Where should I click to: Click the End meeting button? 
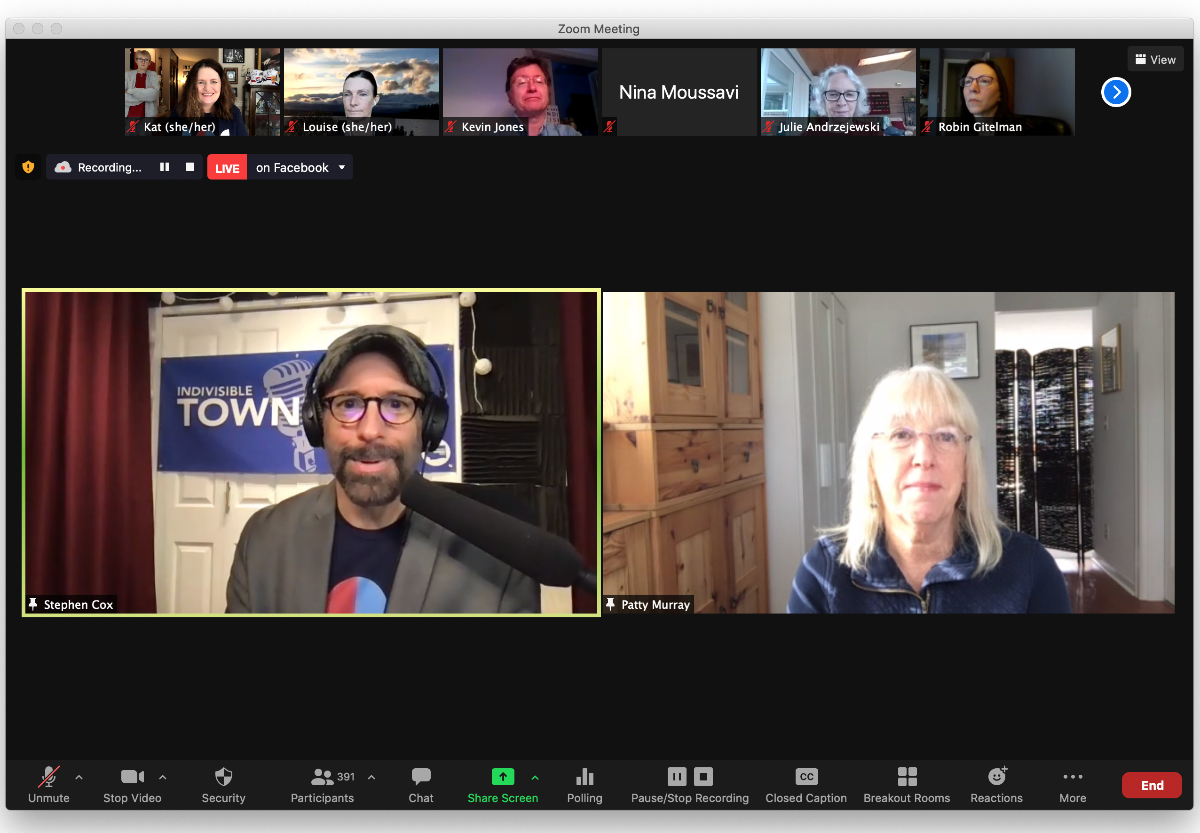[1151, 785]
